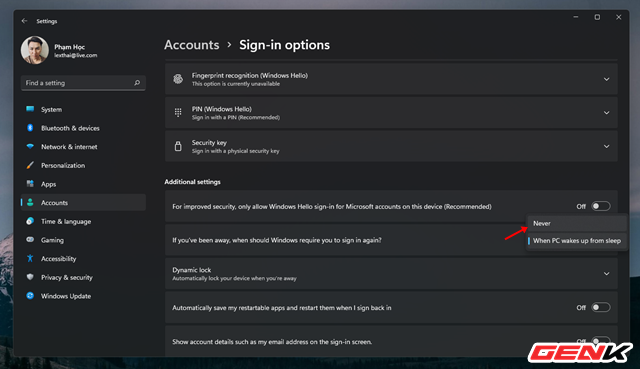The image size is (640, 369).
Task: Click the Apps icon in the sidebar
Action: coord(30,184)
